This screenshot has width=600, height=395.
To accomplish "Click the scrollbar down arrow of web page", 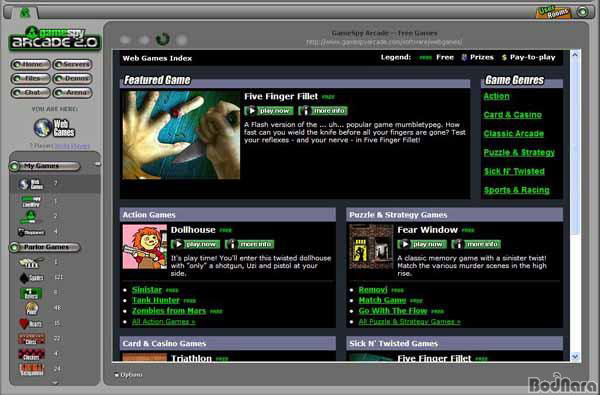I will pos(575,357).
